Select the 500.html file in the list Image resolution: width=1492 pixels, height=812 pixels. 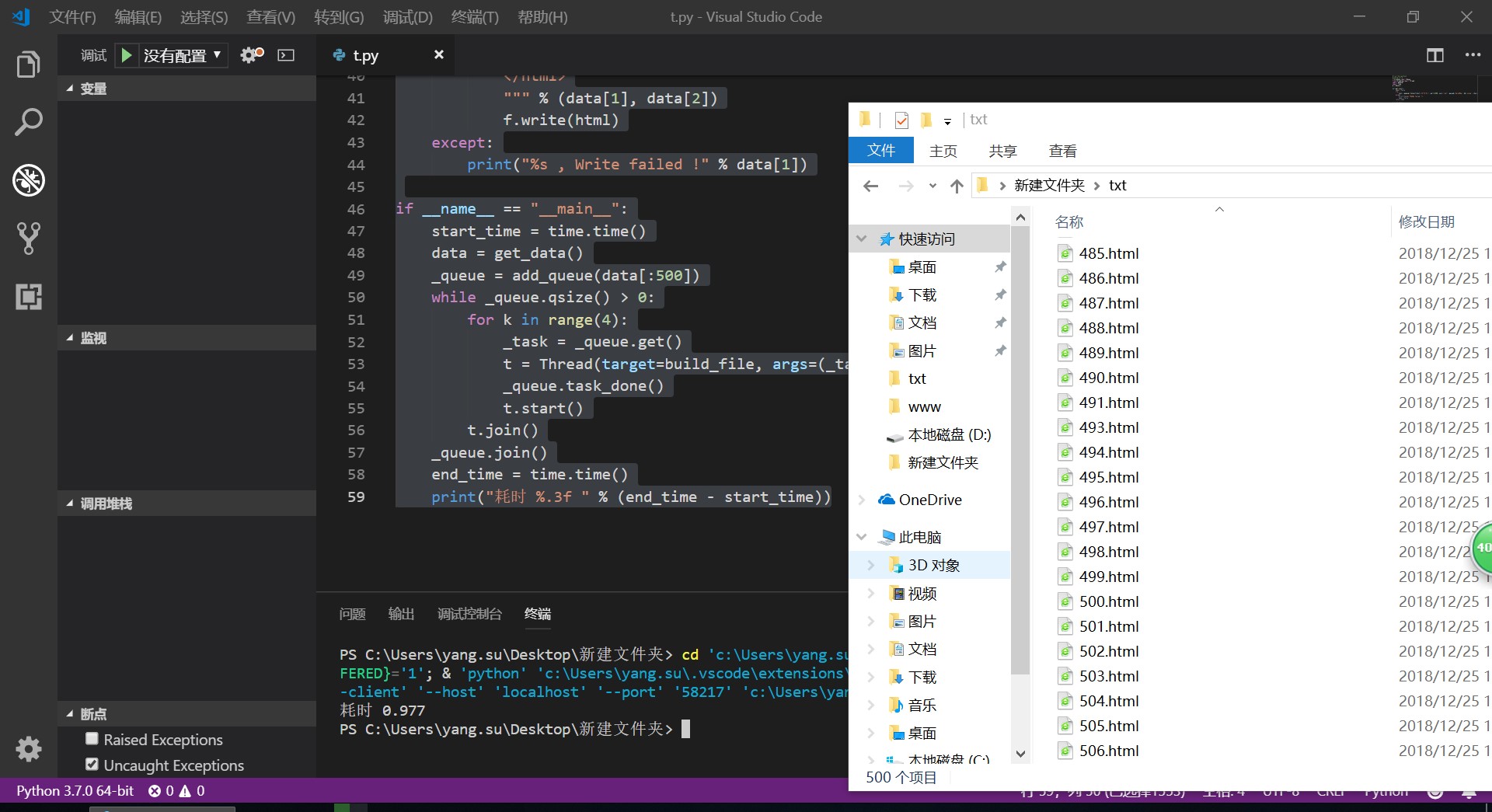coord(1109,601)
